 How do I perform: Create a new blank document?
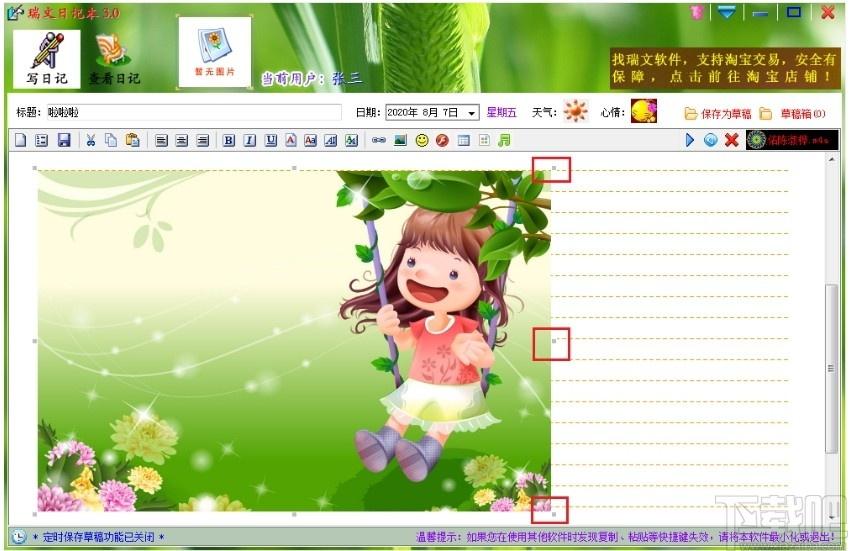[21, 140]
